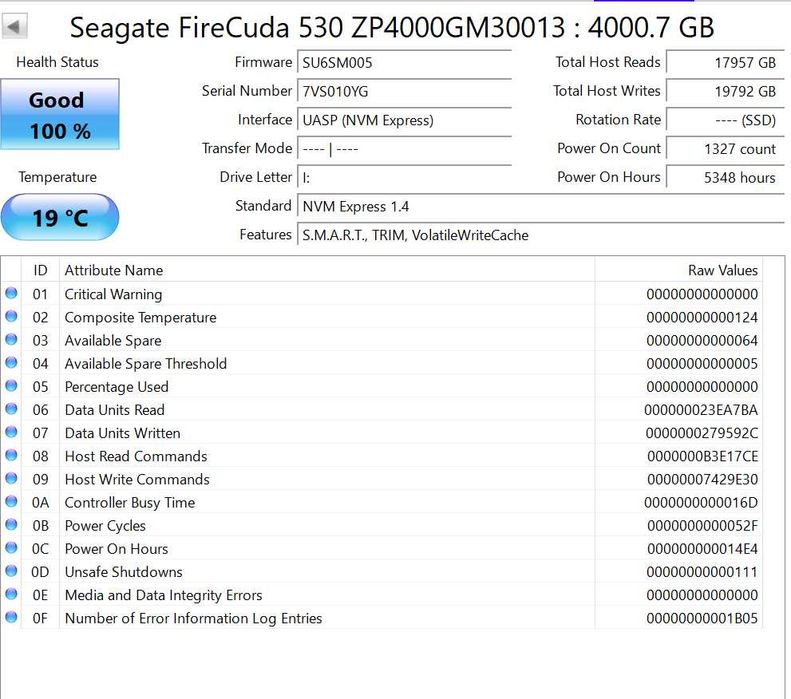The image size is (791, 699).
Task: Click the Rotation Rate value (SSD)
Action: 725,120
